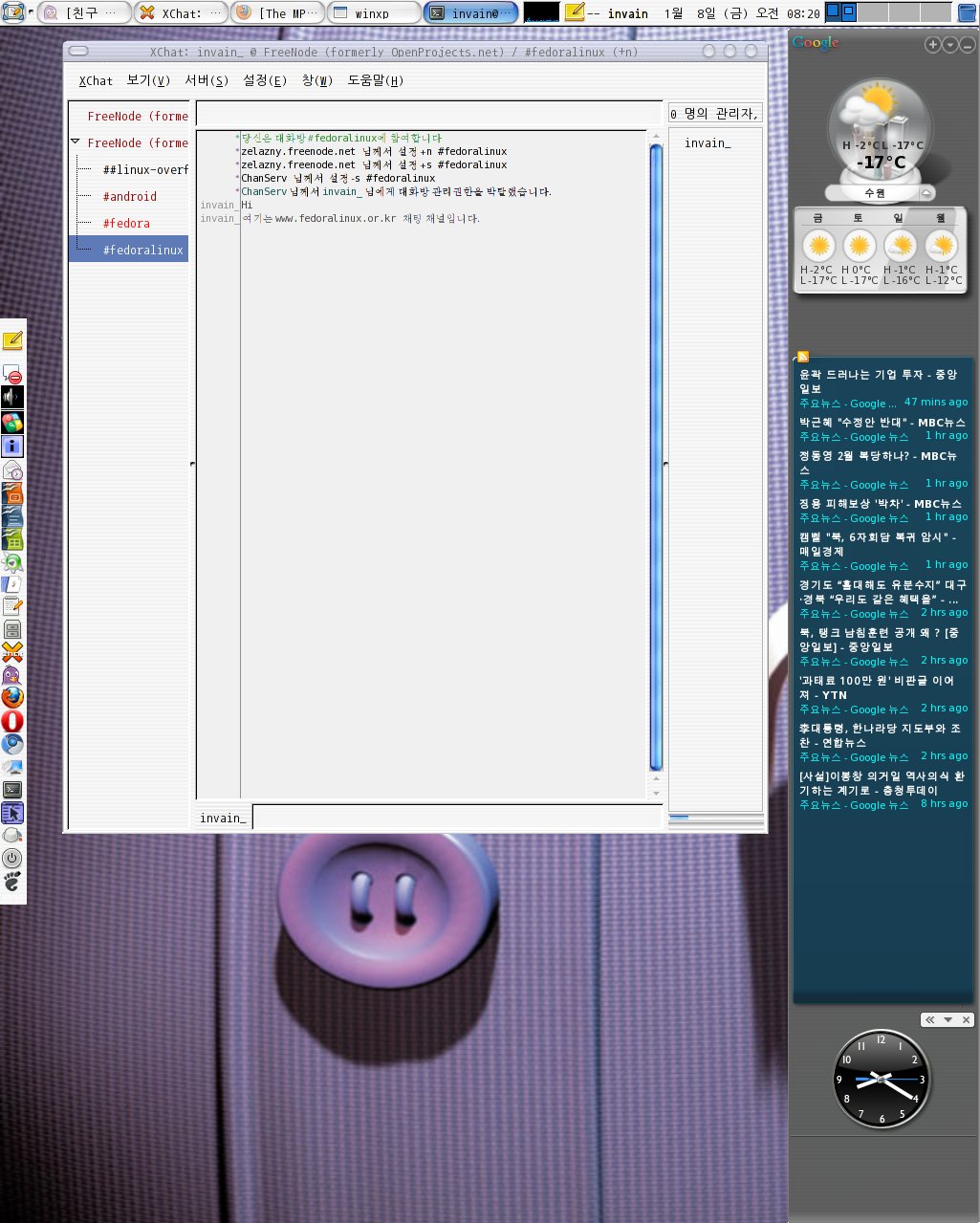Click the topic bar input above chat
The height and width of the screenshot is (1223, 980).
point(429,114)
